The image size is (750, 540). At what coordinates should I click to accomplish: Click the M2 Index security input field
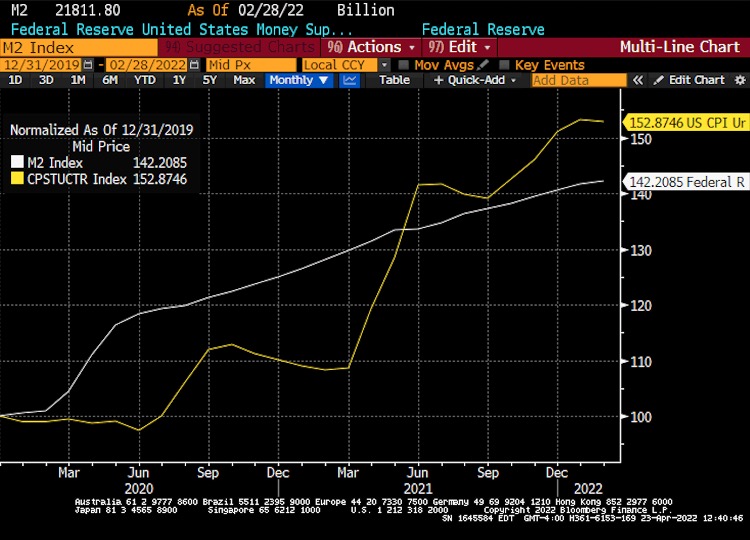click(79, 48)
